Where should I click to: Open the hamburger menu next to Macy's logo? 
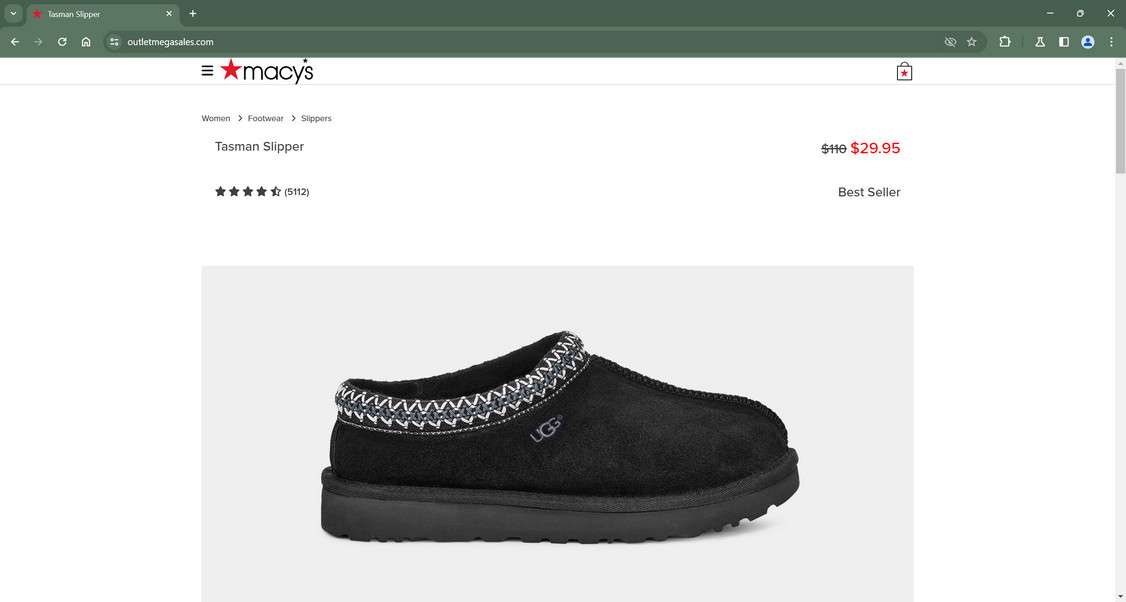(208, 71)
